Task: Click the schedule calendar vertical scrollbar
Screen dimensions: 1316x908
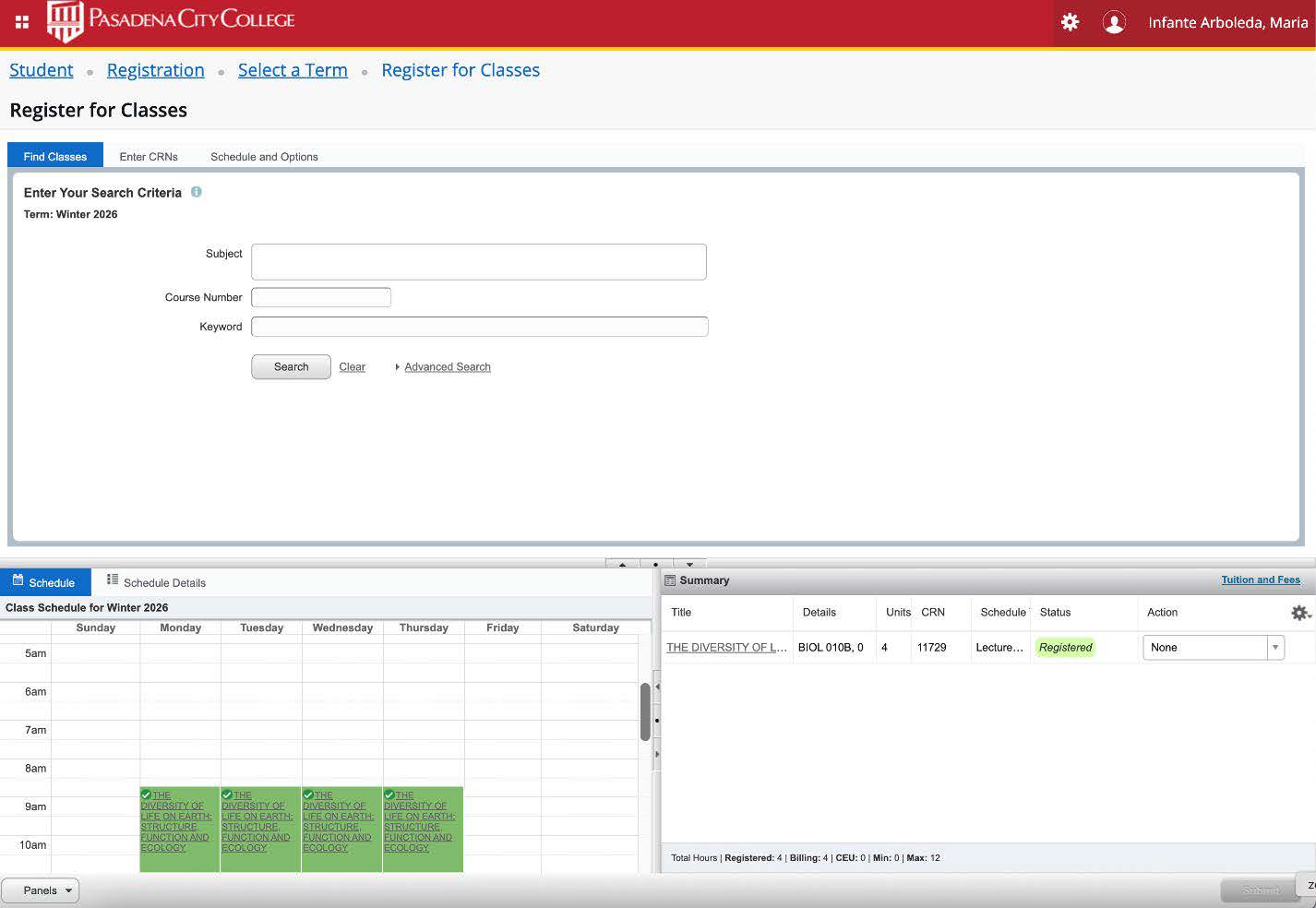Action: (645, 711)
